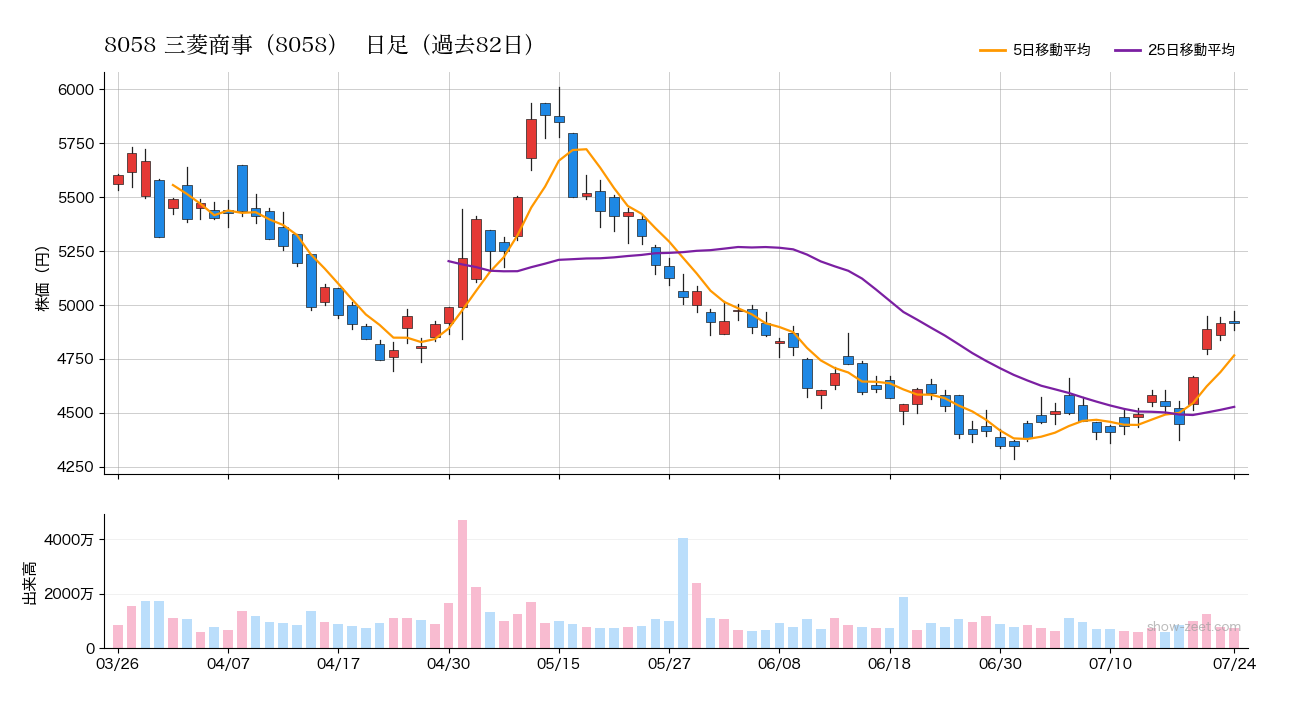The width and height of the screenshot is (1300, 720).
Task: Select the 5250 price tick label
Action: tap(76, 252)
